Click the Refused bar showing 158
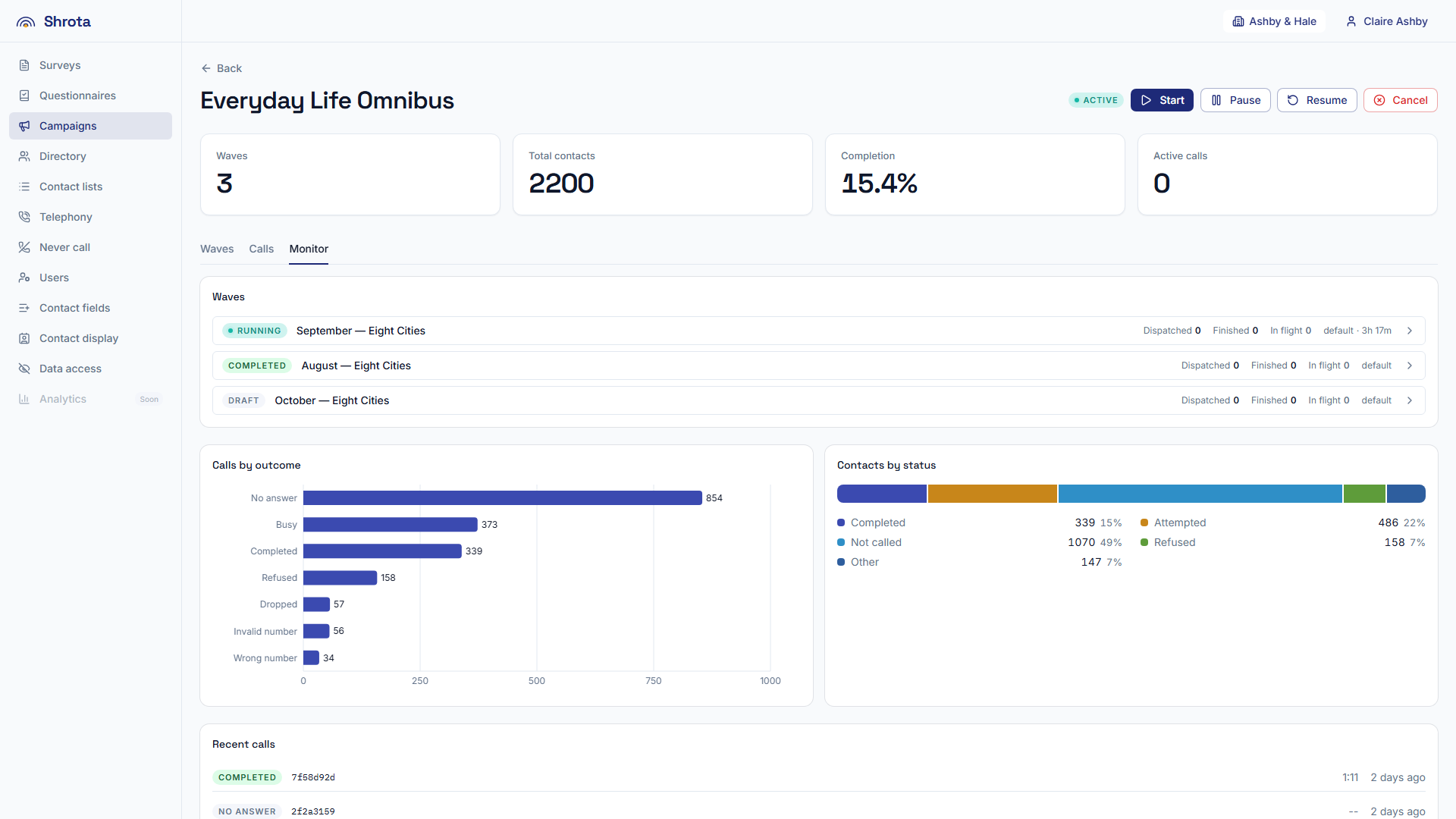Viewport: 1456px width, 819px height. [340, 578]
